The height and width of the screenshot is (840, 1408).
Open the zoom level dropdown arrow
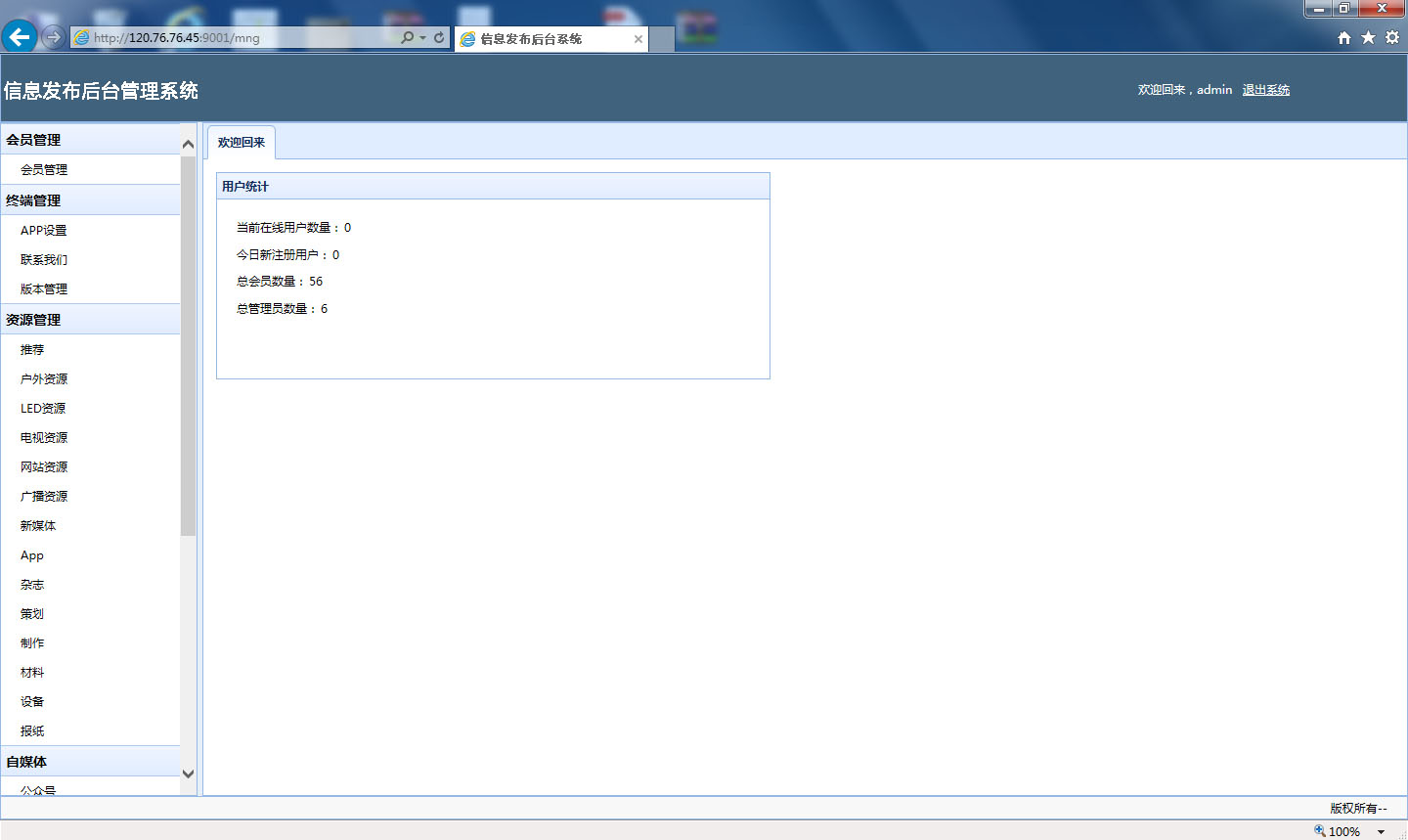pyautogui.click(x=1381, y=831)
